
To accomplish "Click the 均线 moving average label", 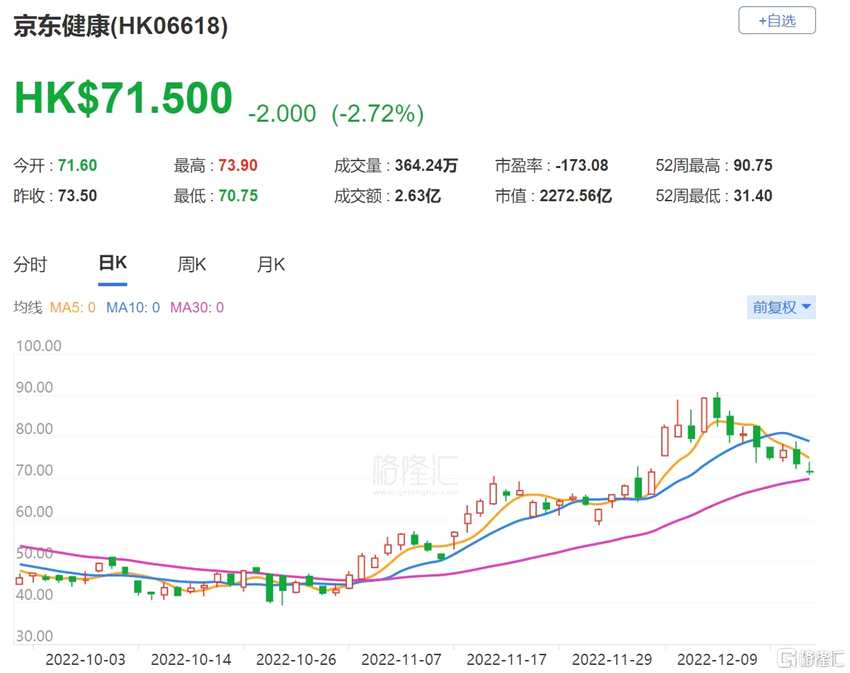I will [x=28, y=308].
